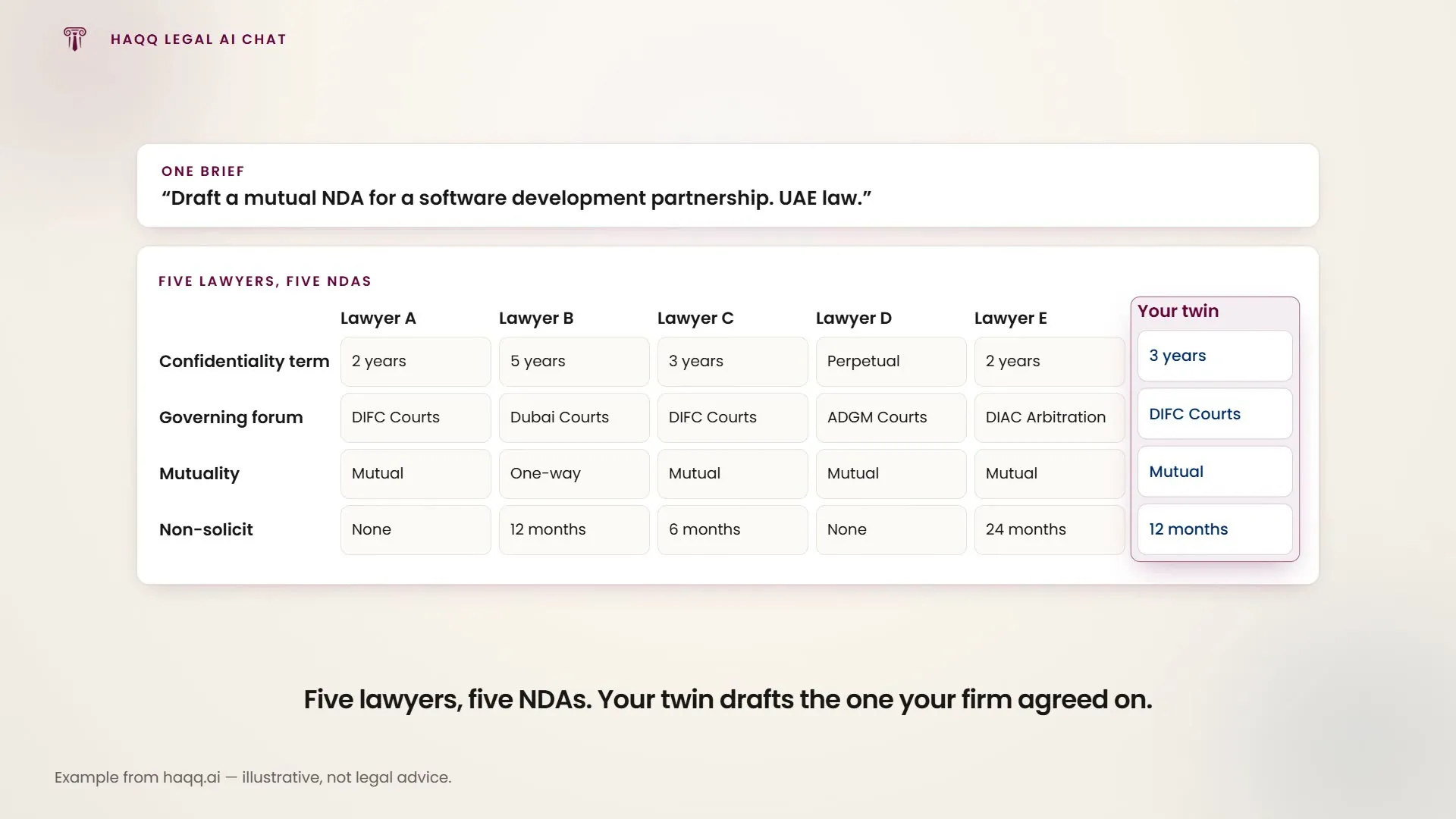
Task: Select the Non-solicit row label
Action: pyautogui.click(x=206, y=530)
